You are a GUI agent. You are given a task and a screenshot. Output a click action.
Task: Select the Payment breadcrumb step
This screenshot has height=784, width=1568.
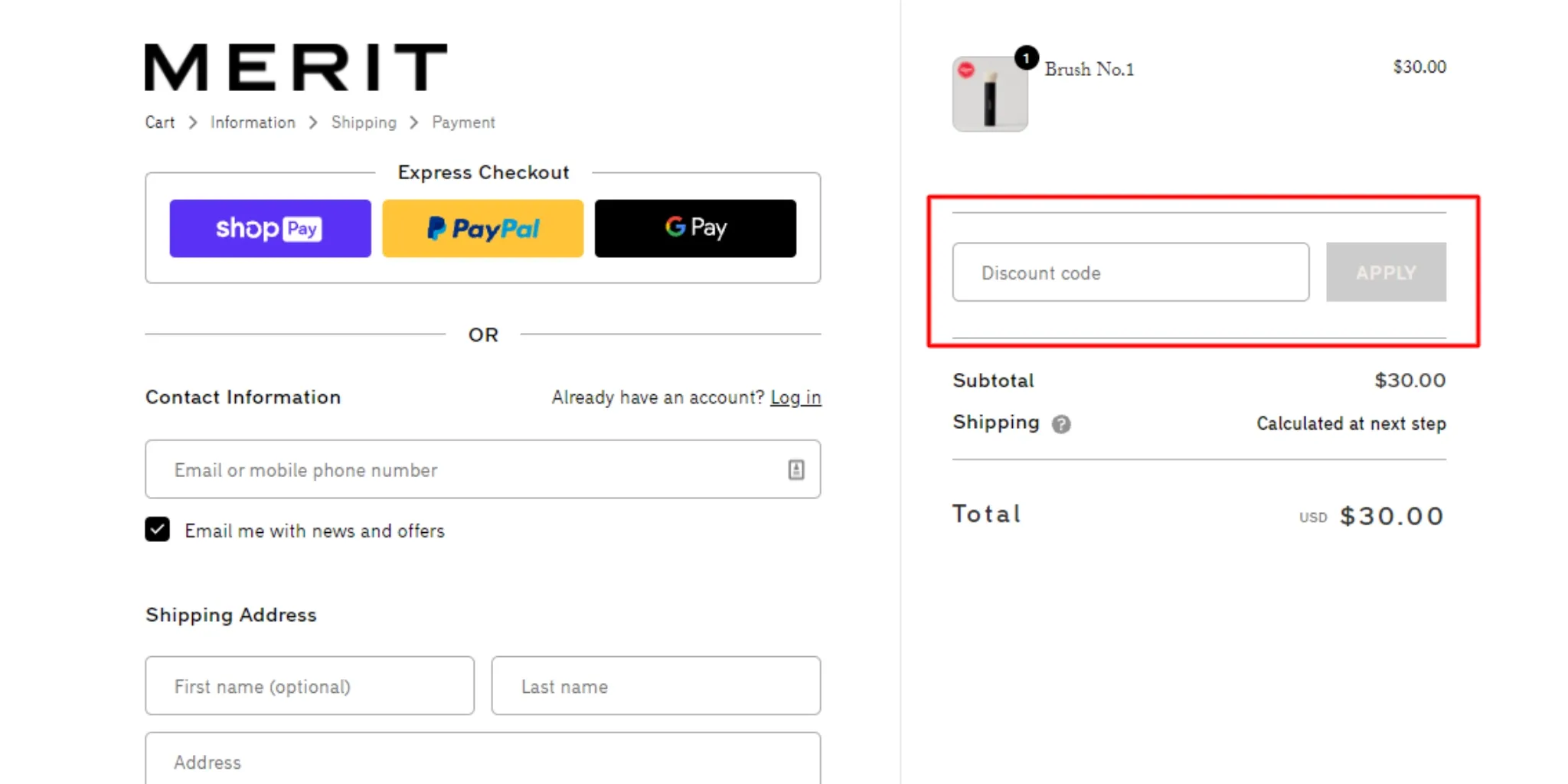tap(463, 122)
